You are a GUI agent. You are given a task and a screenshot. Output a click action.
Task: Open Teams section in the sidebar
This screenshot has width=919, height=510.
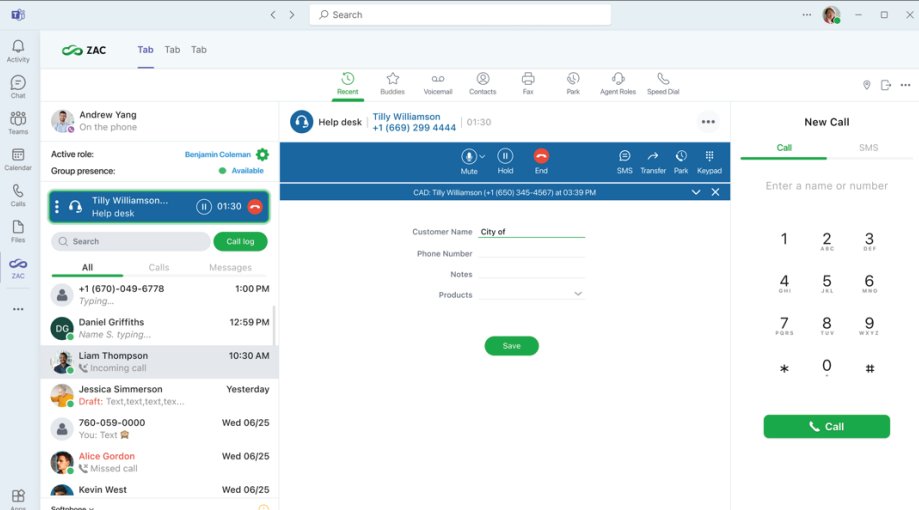click(x=18, y=123)
